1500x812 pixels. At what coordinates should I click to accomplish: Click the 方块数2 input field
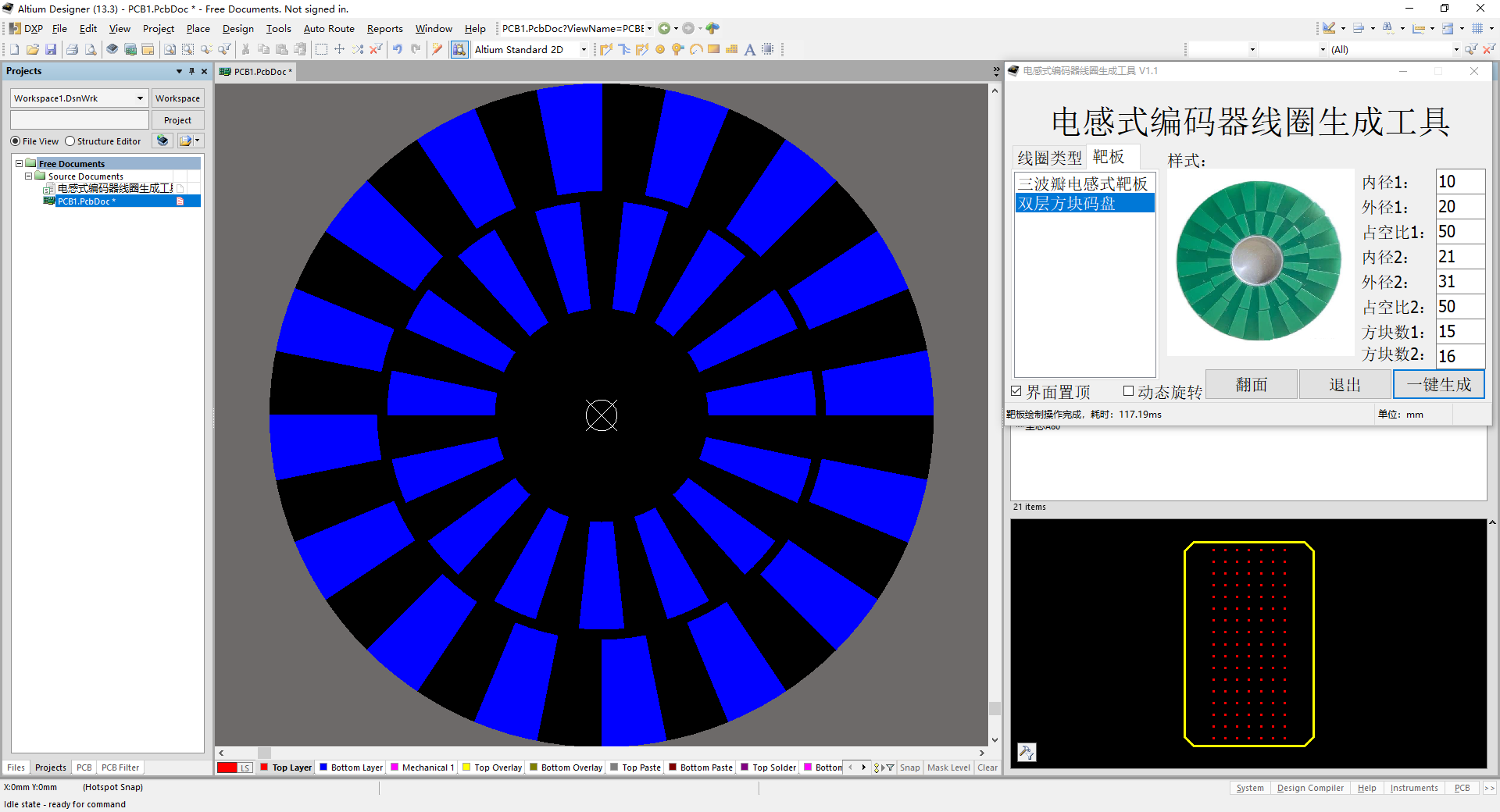(x=1459, y=357)
